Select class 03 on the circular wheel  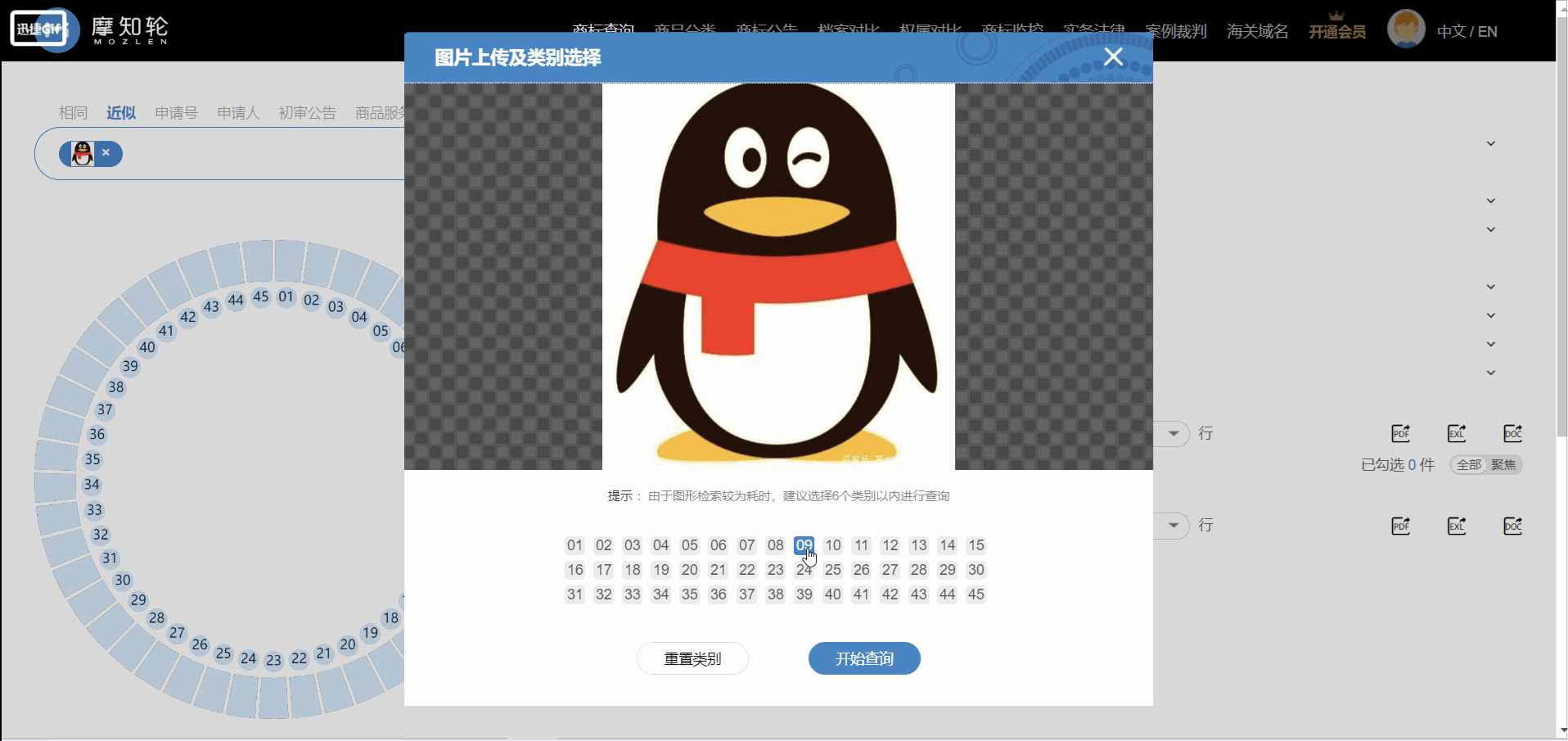pos(336,307)
